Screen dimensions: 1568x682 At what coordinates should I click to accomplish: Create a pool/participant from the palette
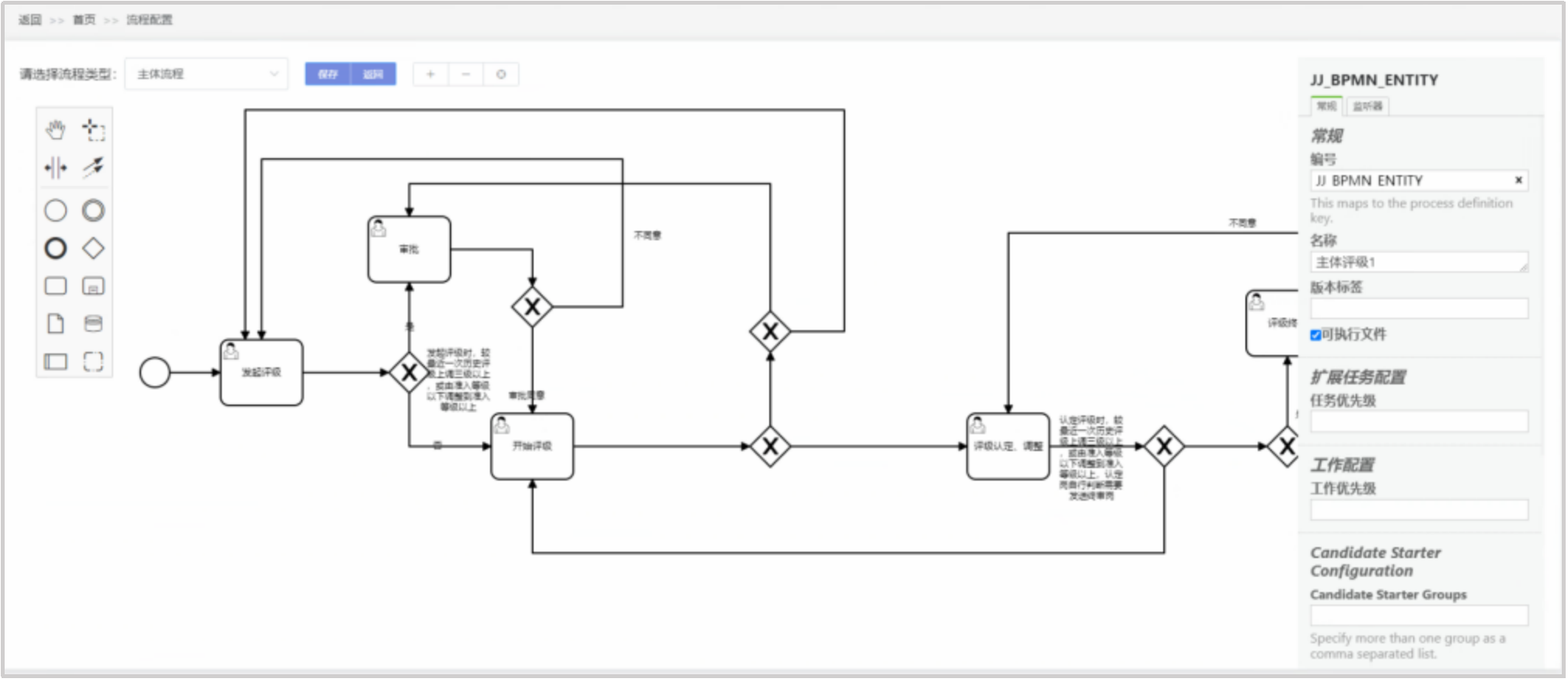point(56,362)
